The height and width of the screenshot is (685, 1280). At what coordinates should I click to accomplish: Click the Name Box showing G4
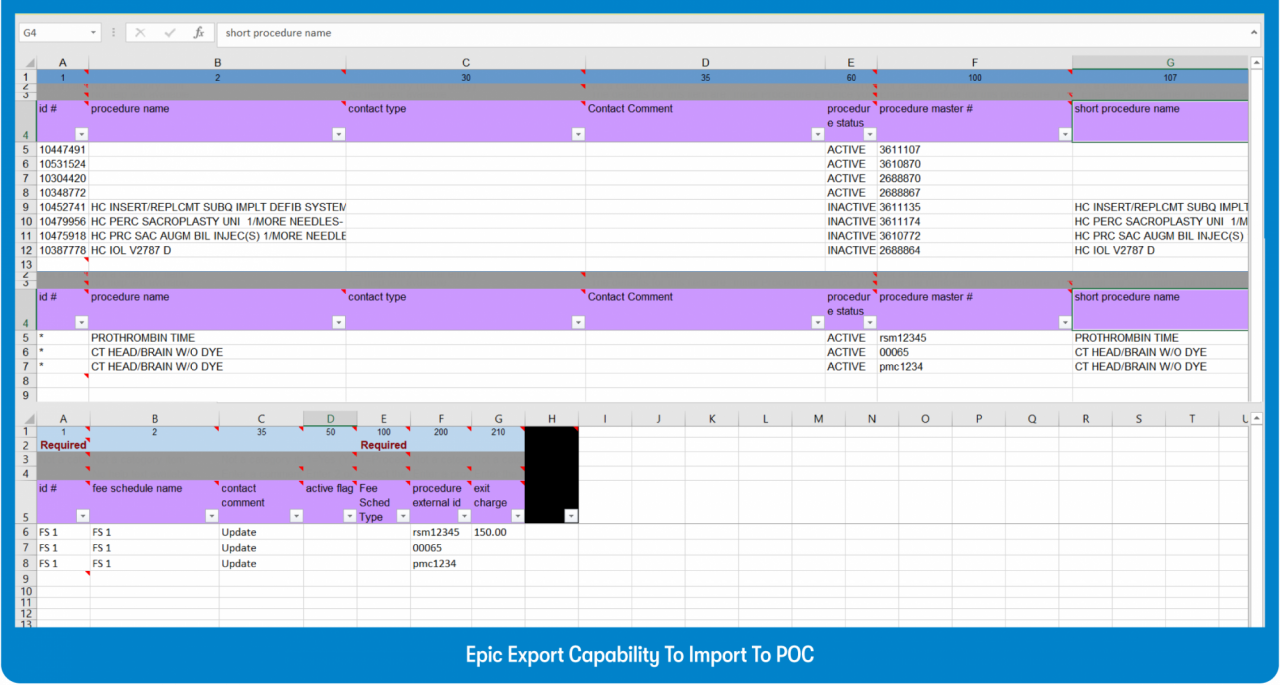pos(55,33)
